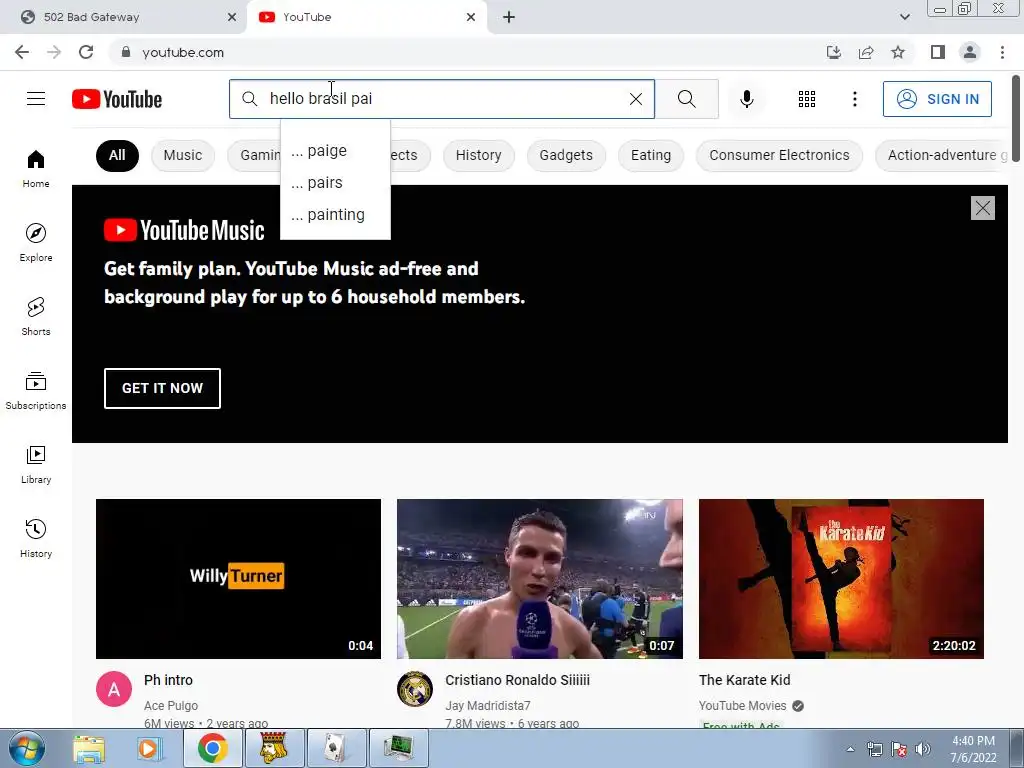Switch to the 502 Bad Gateway tab

point(123,17)
